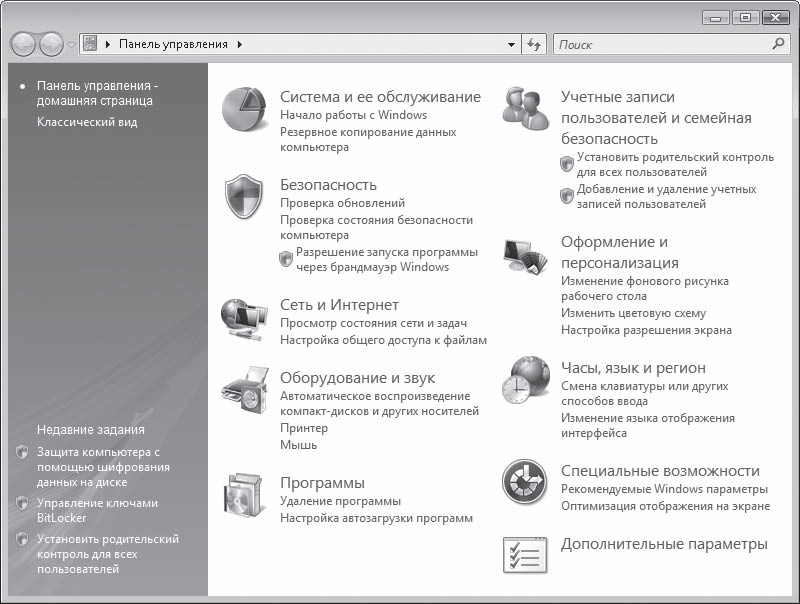Open the Clock, Language and Region icon
The image size is (800, 604).
(x=526, y=380)
